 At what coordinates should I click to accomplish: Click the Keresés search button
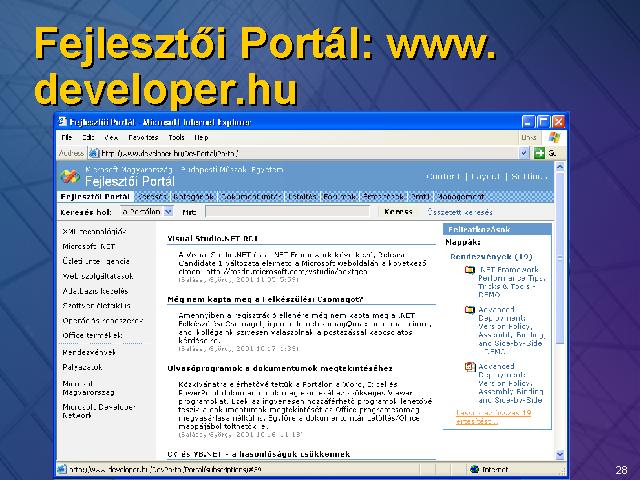(x=398, y=211)
